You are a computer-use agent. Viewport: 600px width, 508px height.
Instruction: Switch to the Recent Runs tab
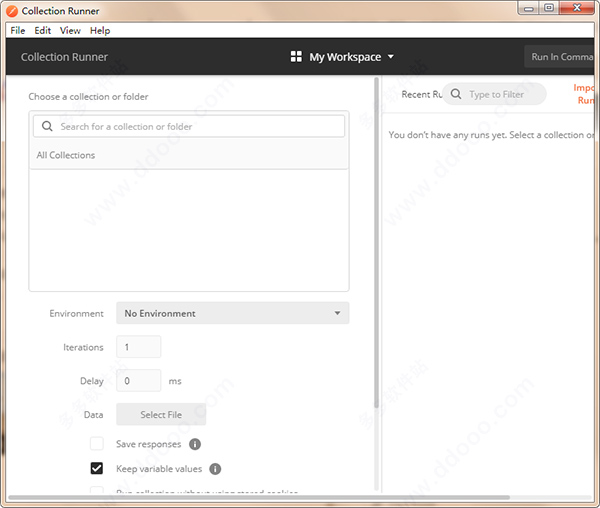[x=421, y=94]
